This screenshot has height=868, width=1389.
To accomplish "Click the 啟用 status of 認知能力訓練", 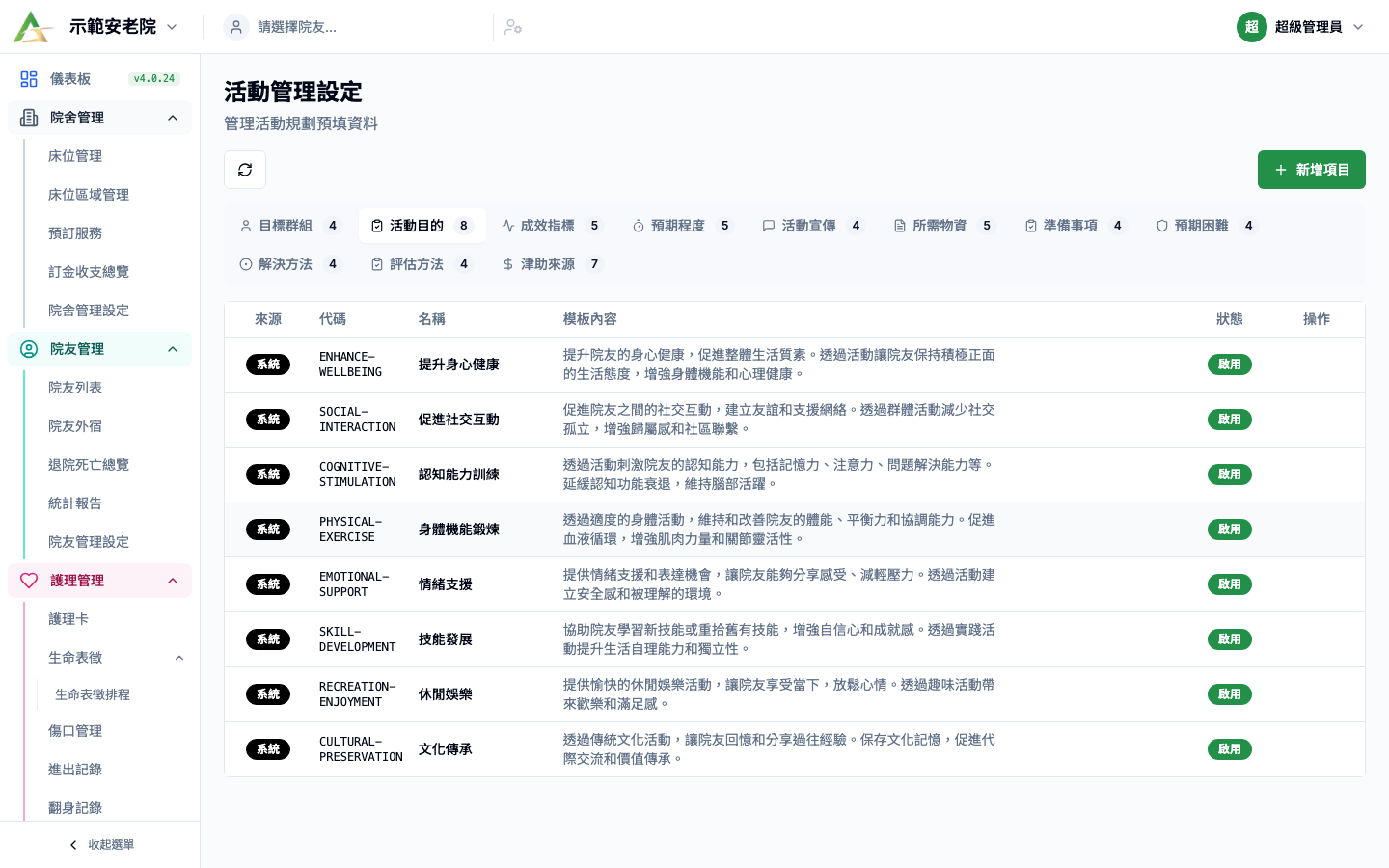I will (x=1230, y=475).
